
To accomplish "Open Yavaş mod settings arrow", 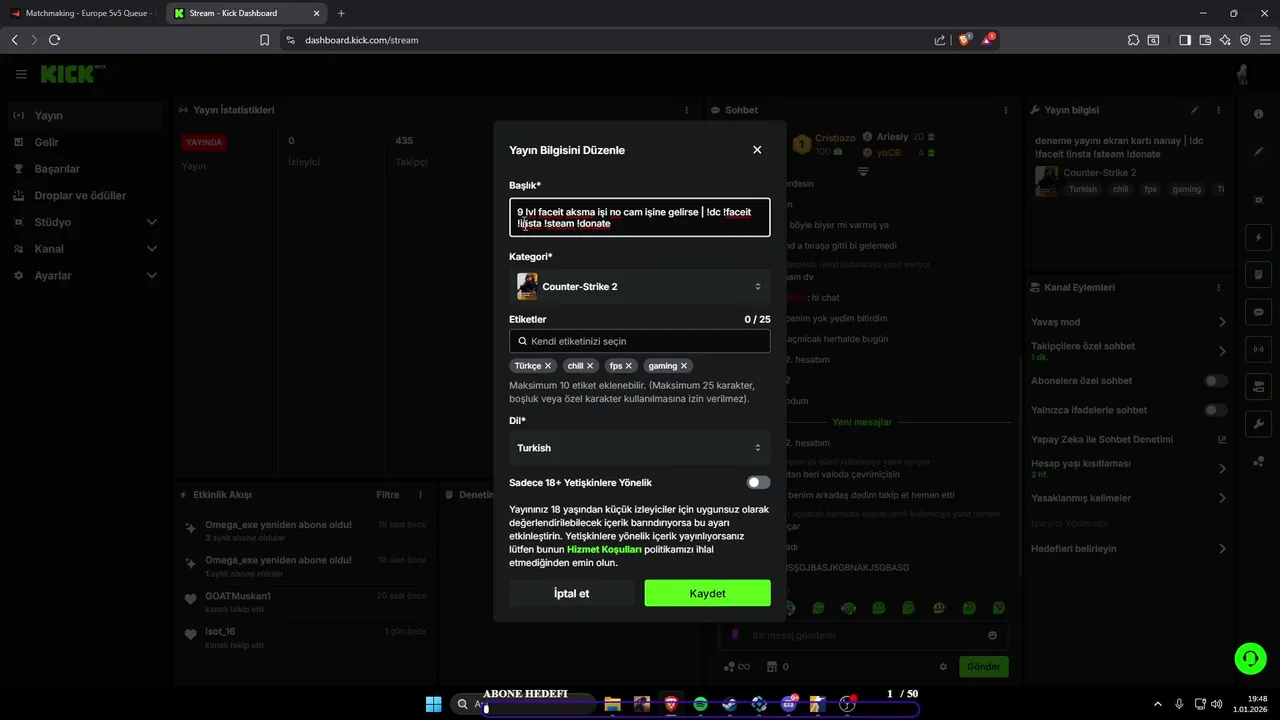I will point(1222,322).
